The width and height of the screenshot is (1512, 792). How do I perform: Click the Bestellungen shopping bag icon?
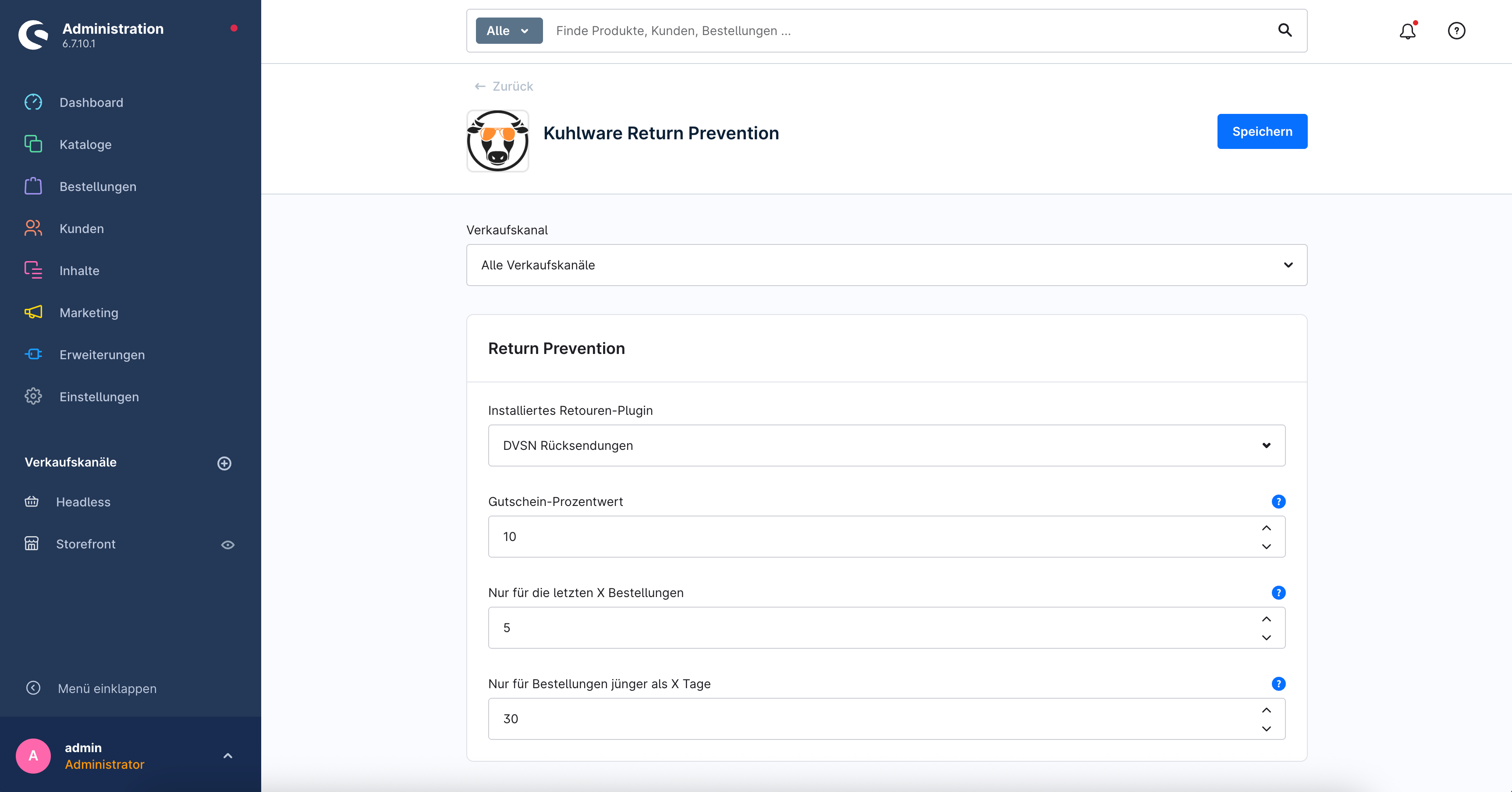(33, 186)
